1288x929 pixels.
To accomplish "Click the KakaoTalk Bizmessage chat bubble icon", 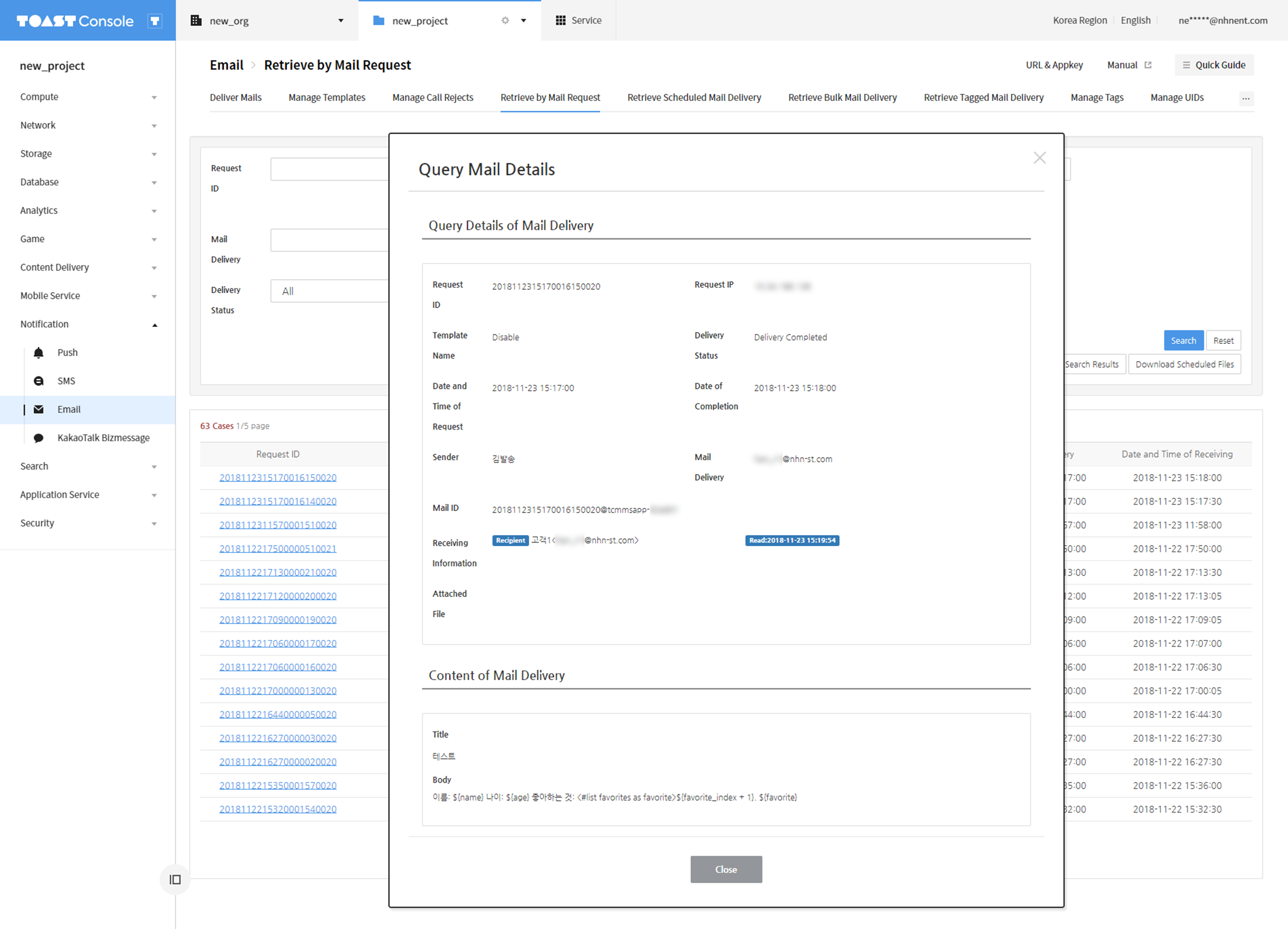I will [38, 438].
